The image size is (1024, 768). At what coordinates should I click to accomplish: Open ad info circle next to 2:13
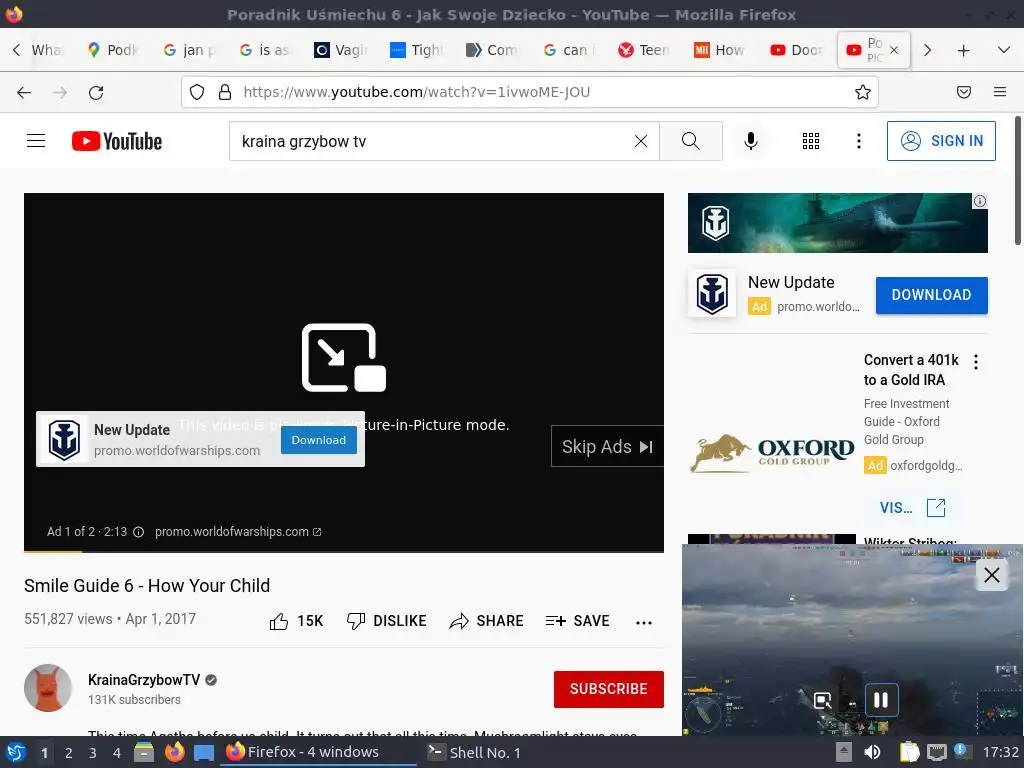coord(138,532)
